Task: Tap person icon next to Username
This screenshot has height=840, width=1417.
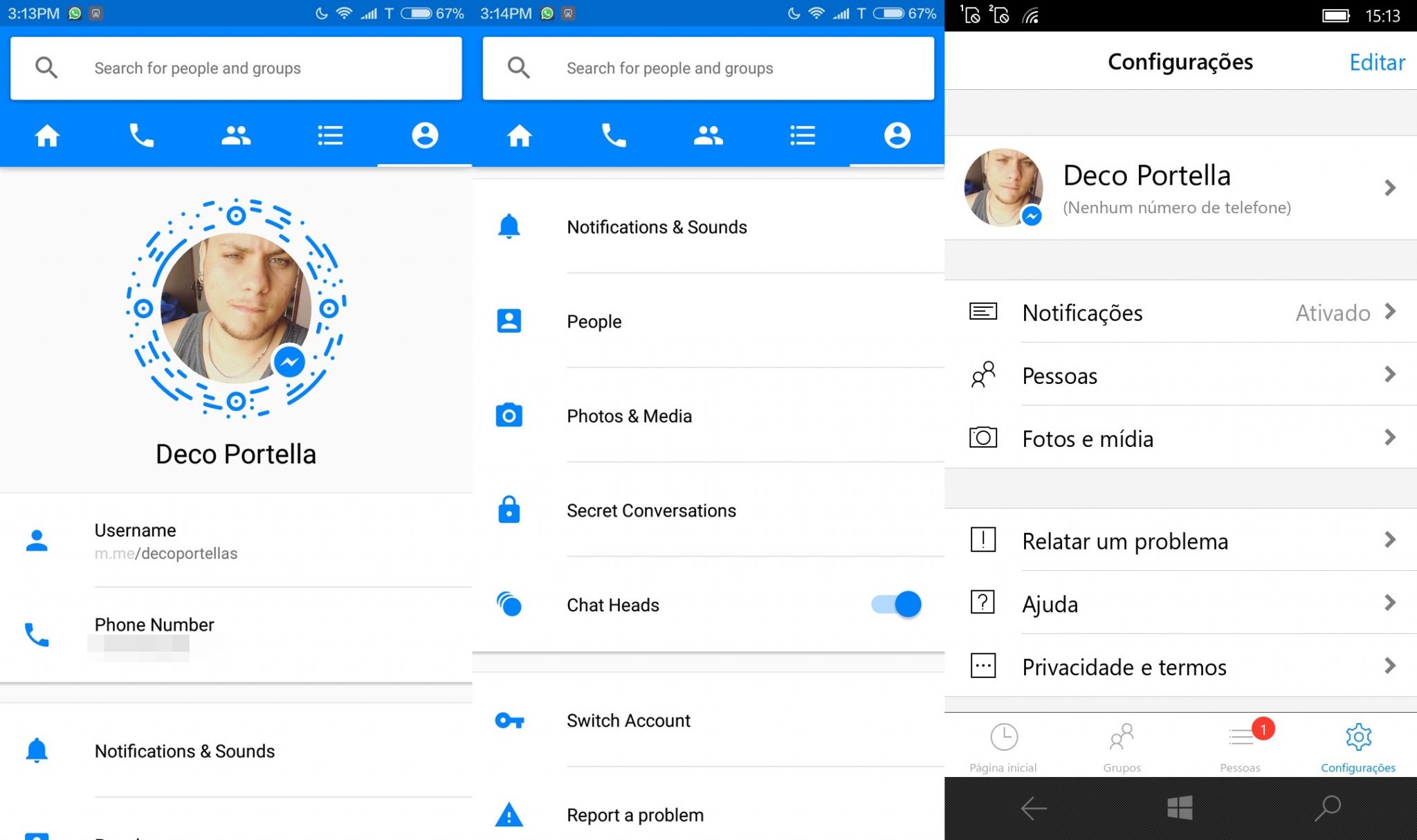Action: (x=37, y=540)
